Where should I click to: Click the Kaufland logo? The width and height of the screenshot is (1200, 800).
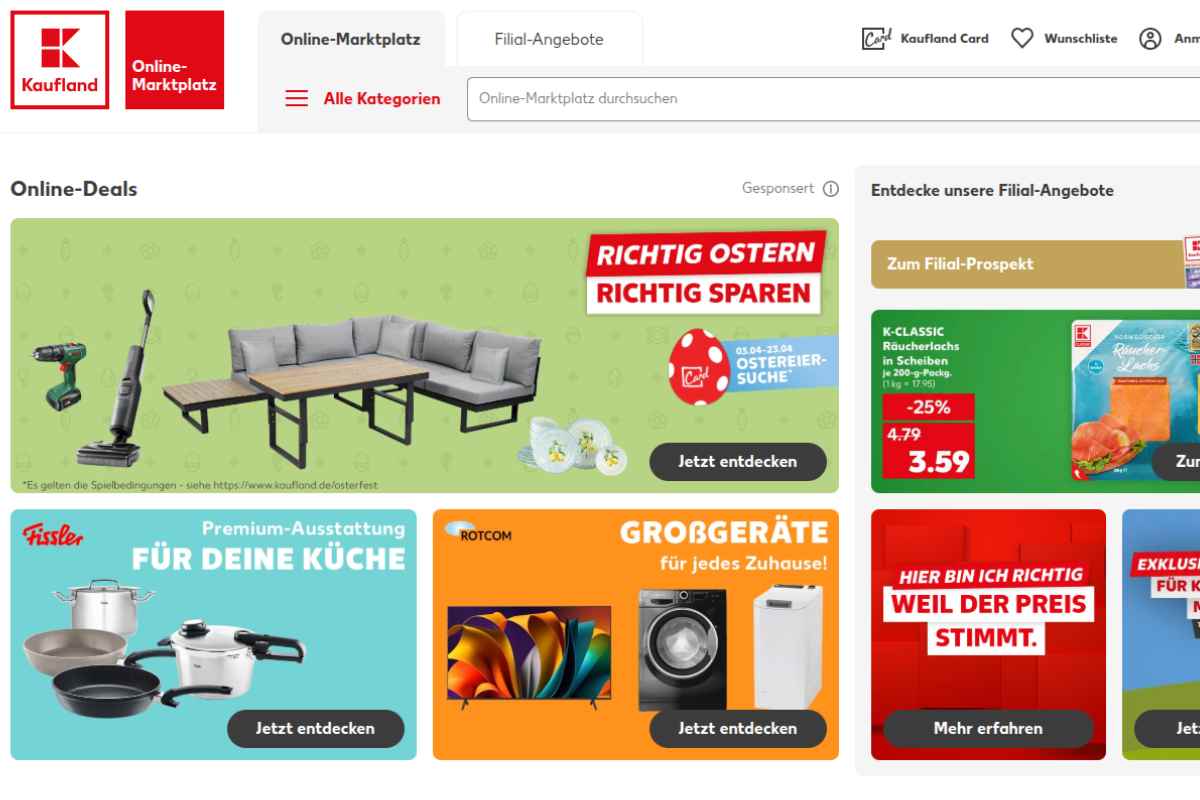[x=60, y=60]
